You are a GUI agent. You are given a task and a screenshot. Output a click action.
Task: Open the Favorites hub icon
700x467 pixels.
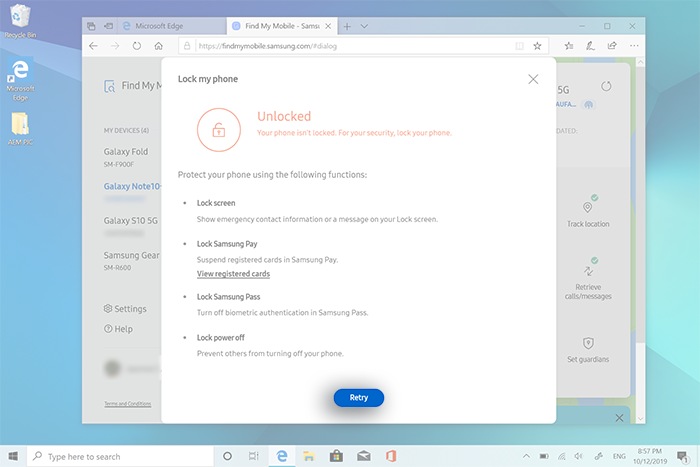(x=569, y=46)
